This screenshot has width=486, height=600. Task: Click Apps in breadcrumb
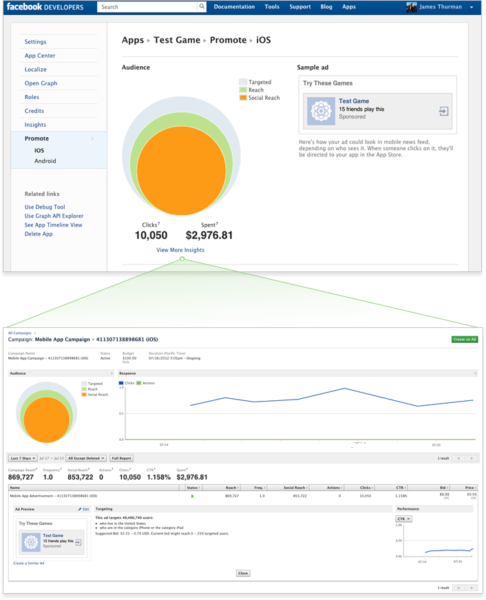(133, 40)
